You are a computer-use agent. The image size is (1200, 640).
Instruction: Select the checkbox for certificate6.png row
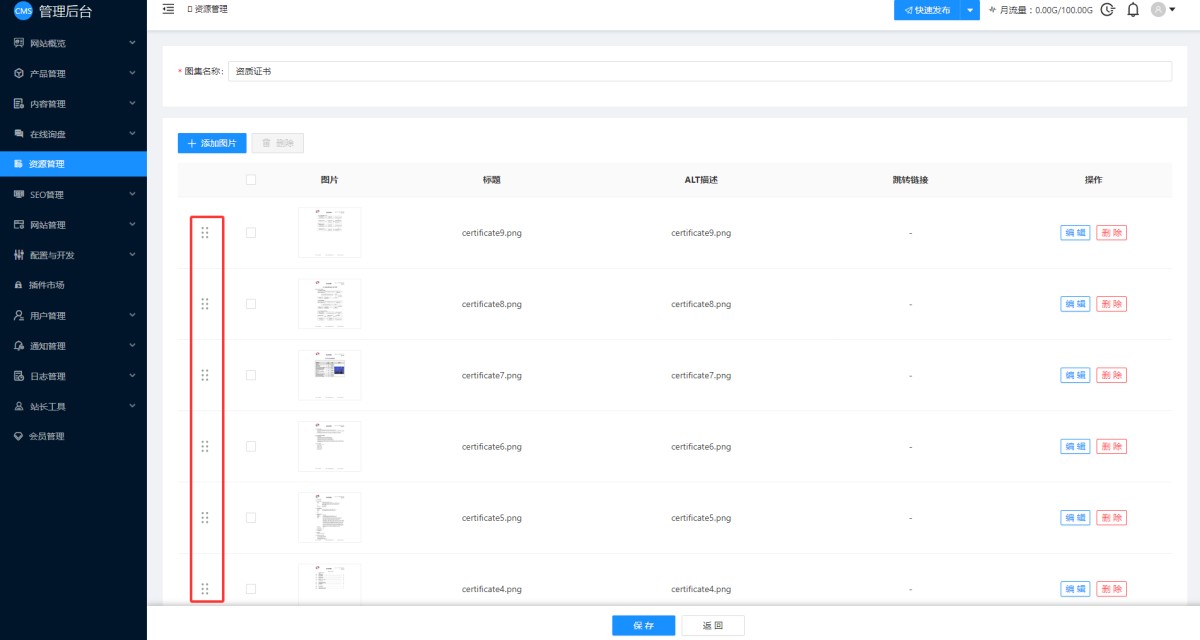[x=251, y=446]
